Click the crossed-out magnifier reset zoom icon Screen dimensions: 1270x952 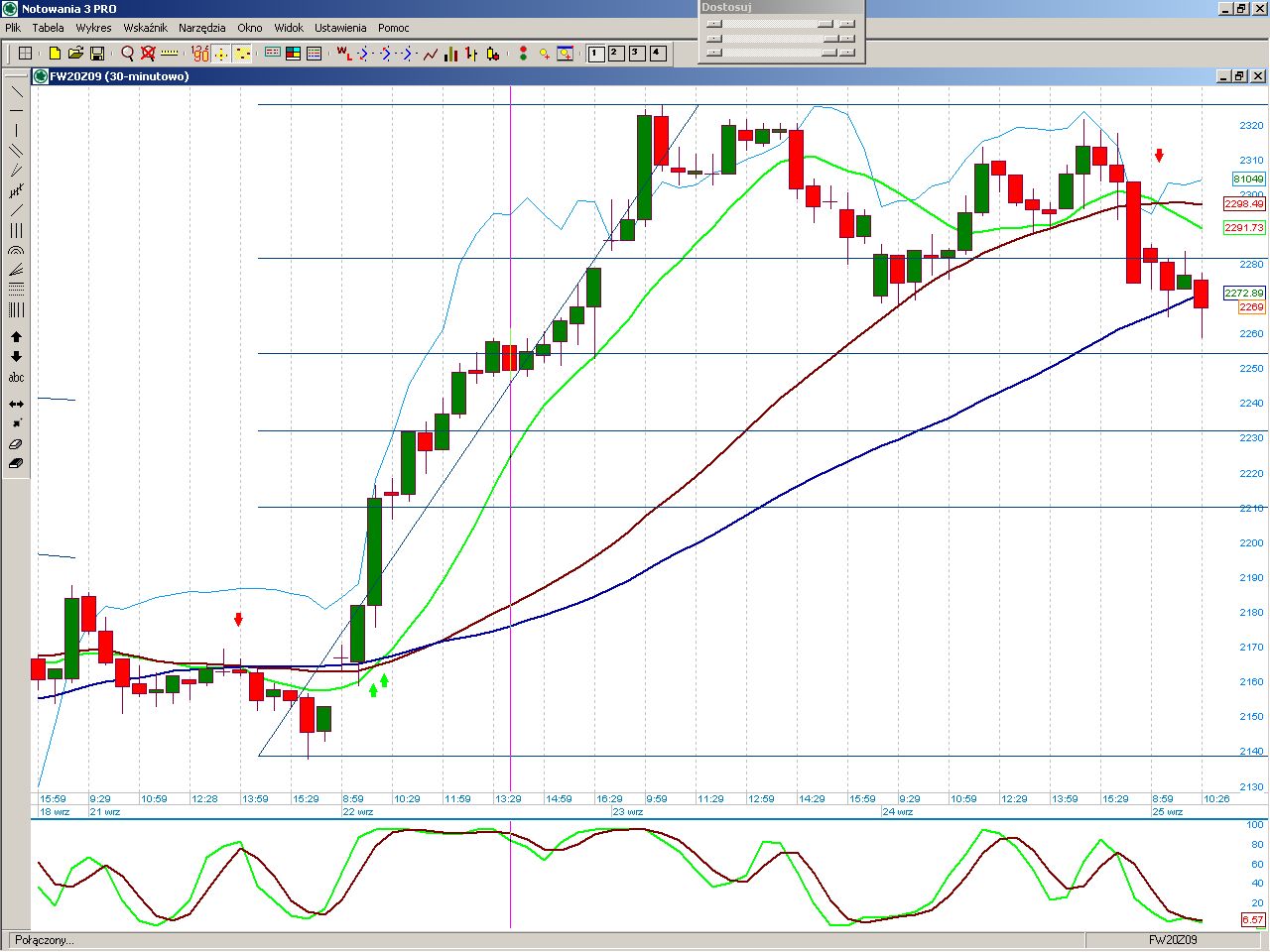[x=148, y=54]
